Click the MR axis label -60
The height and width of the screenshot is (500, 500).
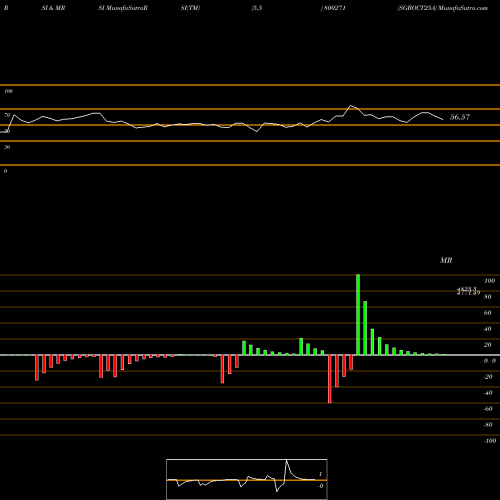click(488, 409)
